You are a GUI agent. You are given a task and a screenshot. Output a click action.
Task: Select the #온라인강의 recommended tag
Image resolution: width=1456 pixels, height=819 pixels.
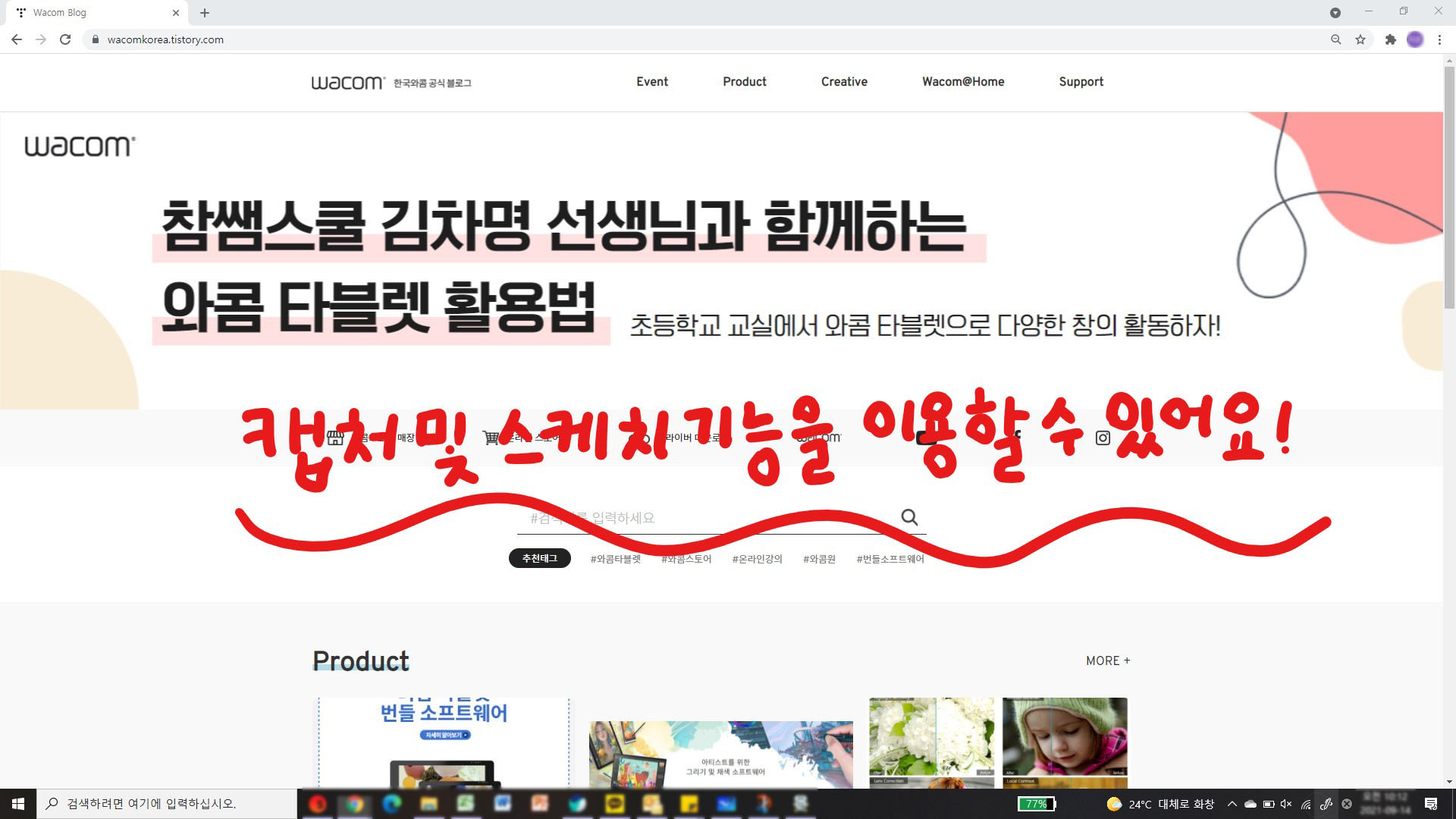[x=757, y=559]
